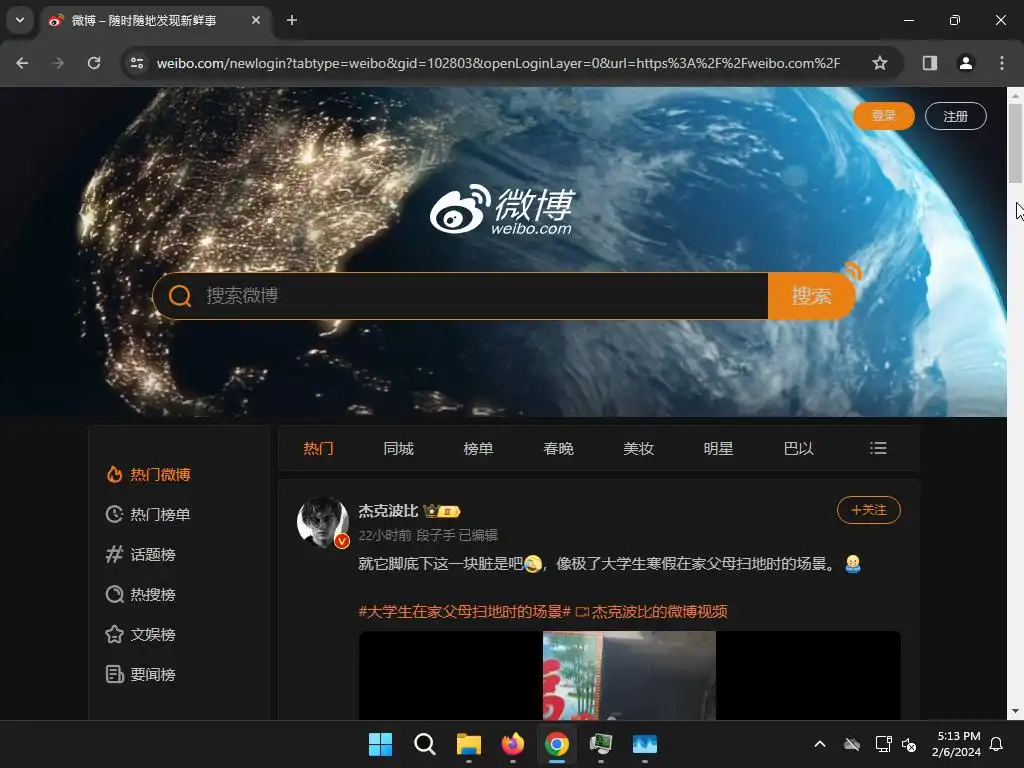Viewport: 1024px width, 768px height.
Task: Open Windows taskbar search
Action: pos(424,744)
